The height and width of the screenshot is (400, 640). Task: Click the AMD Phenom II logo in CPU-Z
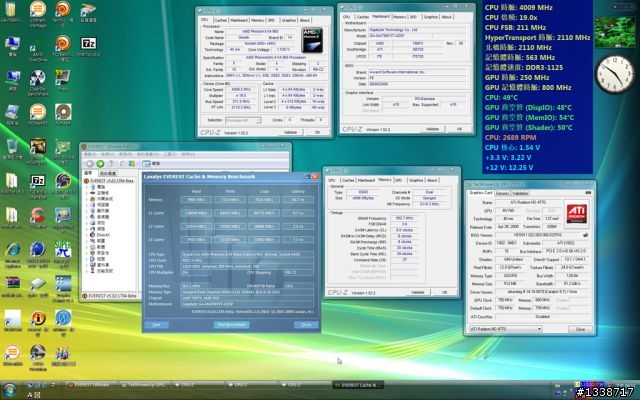(312, 40)
